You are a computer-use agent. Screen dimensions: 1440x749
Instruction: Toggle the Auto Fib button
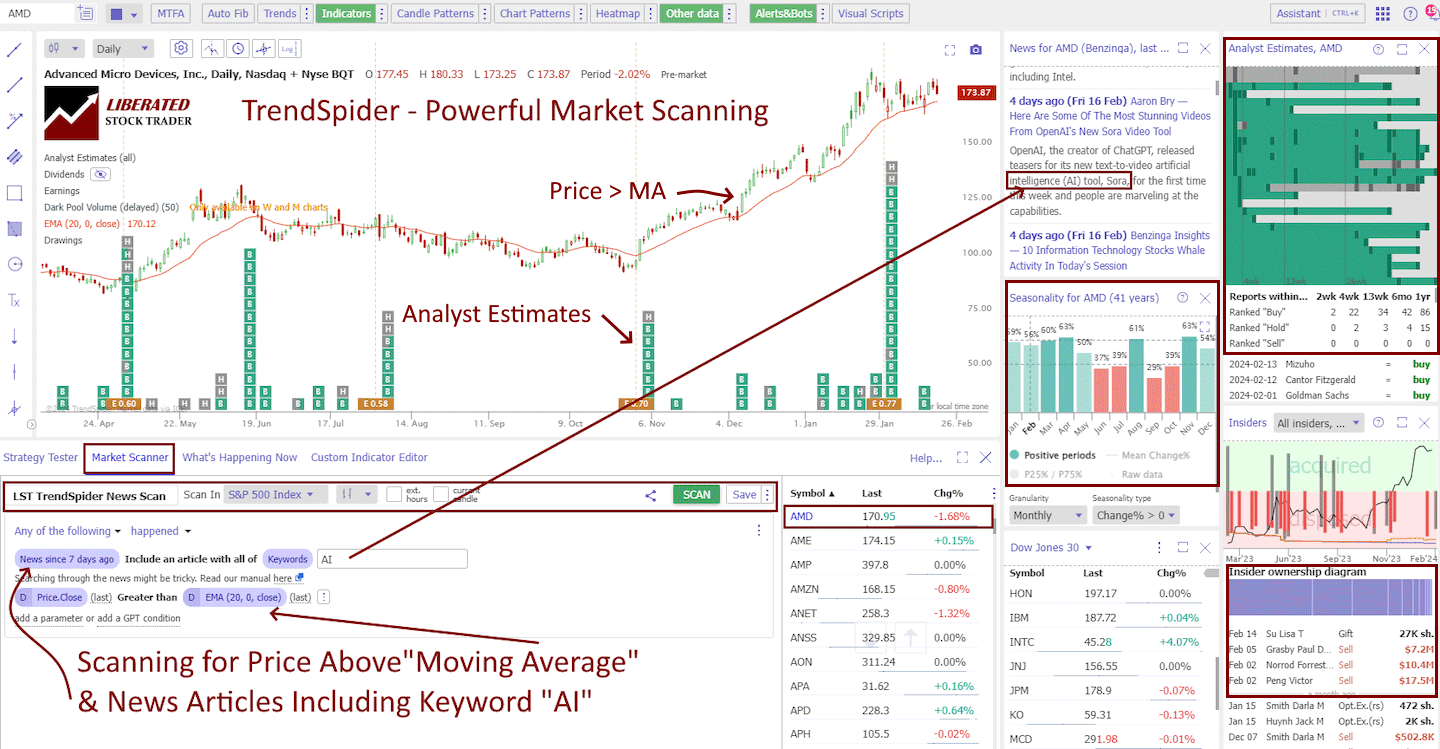[x=228, y=14]
